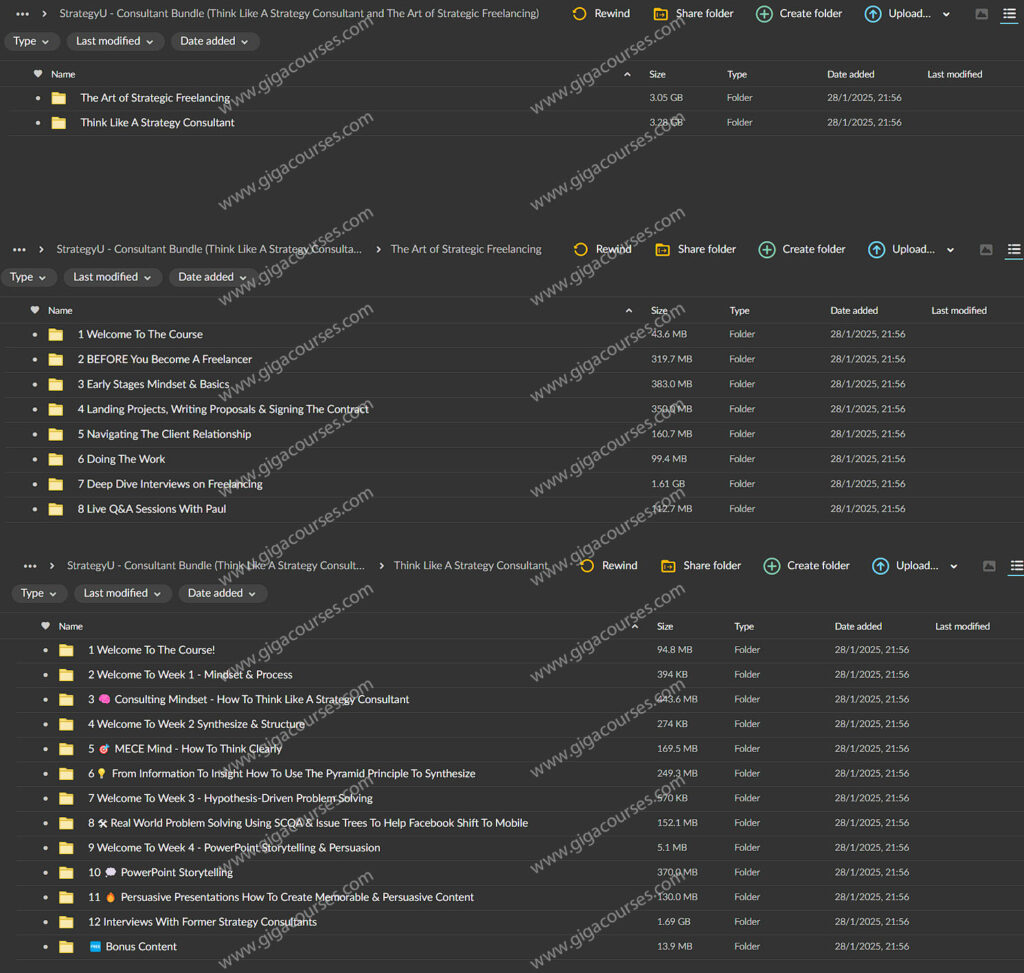Select the 3.05 GB size cell
Screen dimensions: 1024x973
[x=666, y=98]
